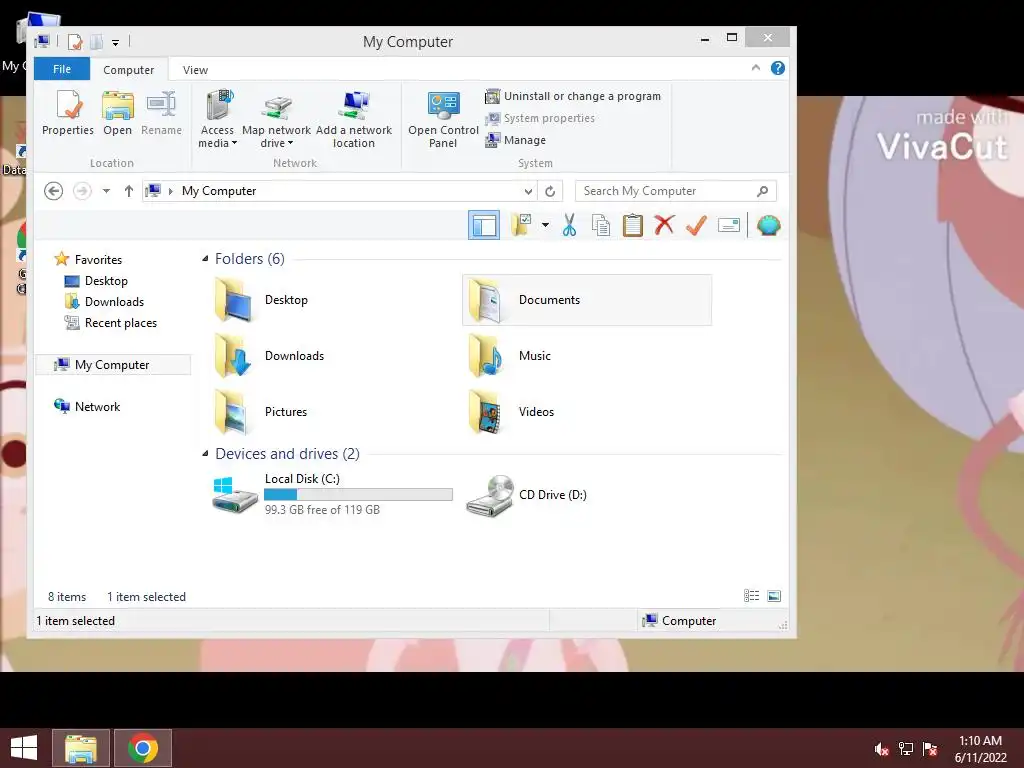Click the Search My Computer field
This screenshot has width=1024, height=768.
[676, 191]
